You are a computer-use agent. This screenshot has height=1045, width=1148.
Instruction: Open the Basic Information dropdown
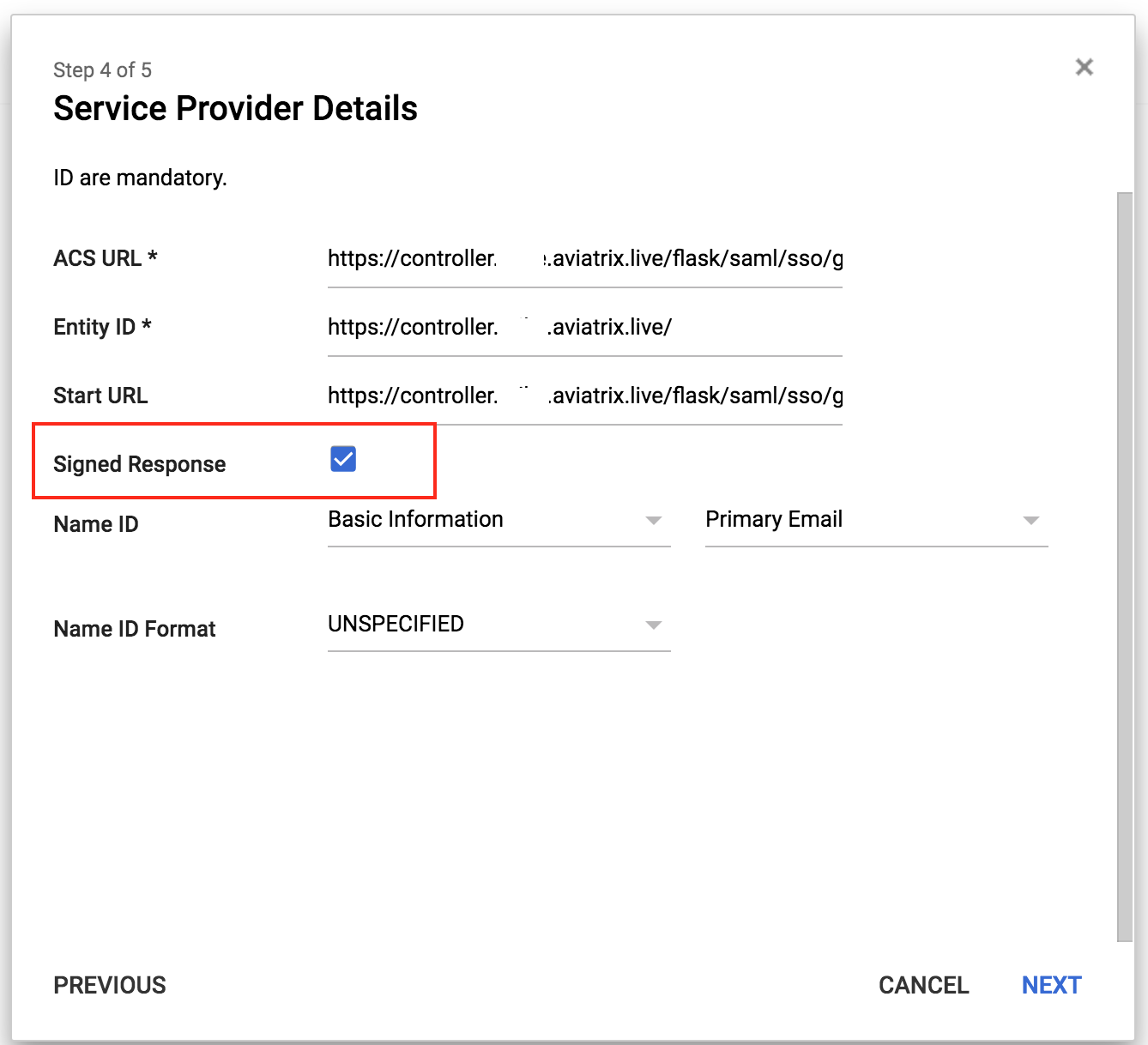coord(498,520)
